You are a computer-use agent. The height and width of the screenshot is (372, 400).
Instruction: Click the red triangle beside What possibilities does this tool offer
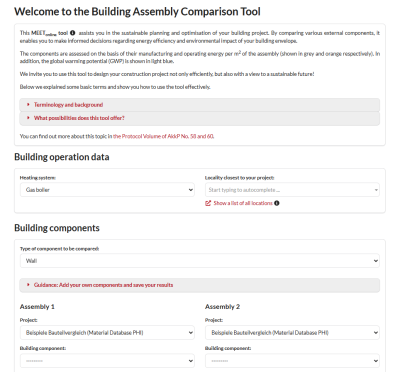point(28,118)
